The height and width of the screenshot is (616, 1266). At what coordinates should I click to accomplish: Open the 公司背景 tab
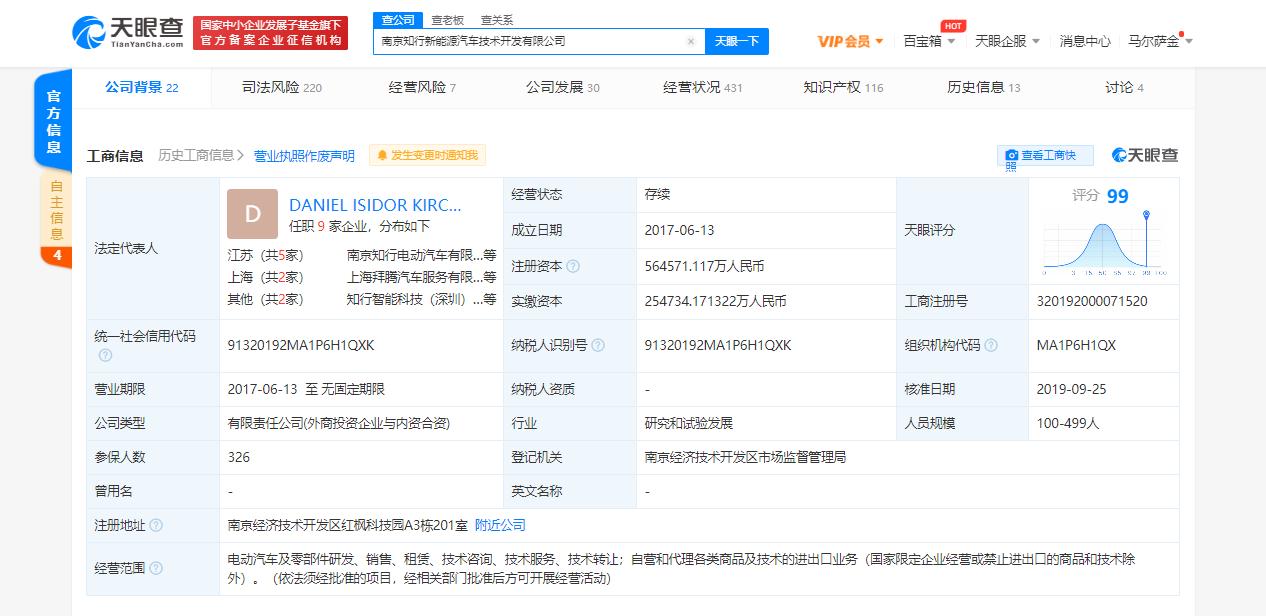point(142,87)
